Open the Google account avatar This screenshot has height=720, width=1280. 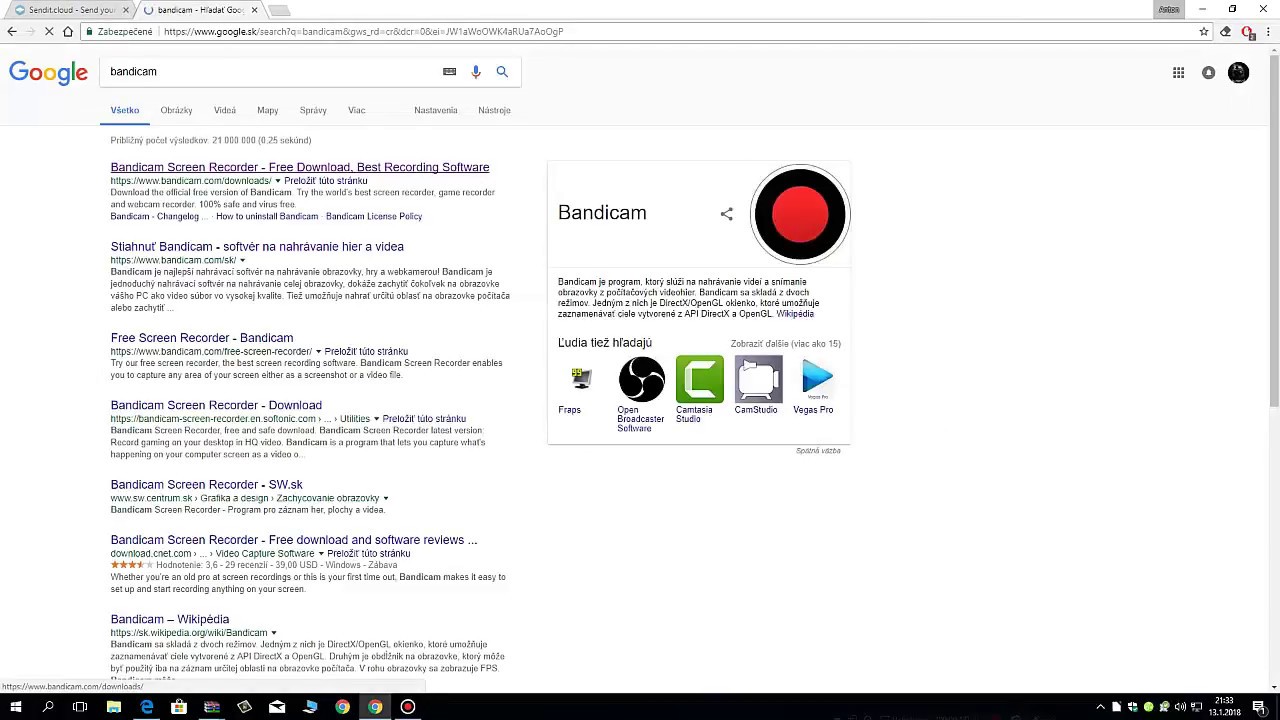(1238, 72)
